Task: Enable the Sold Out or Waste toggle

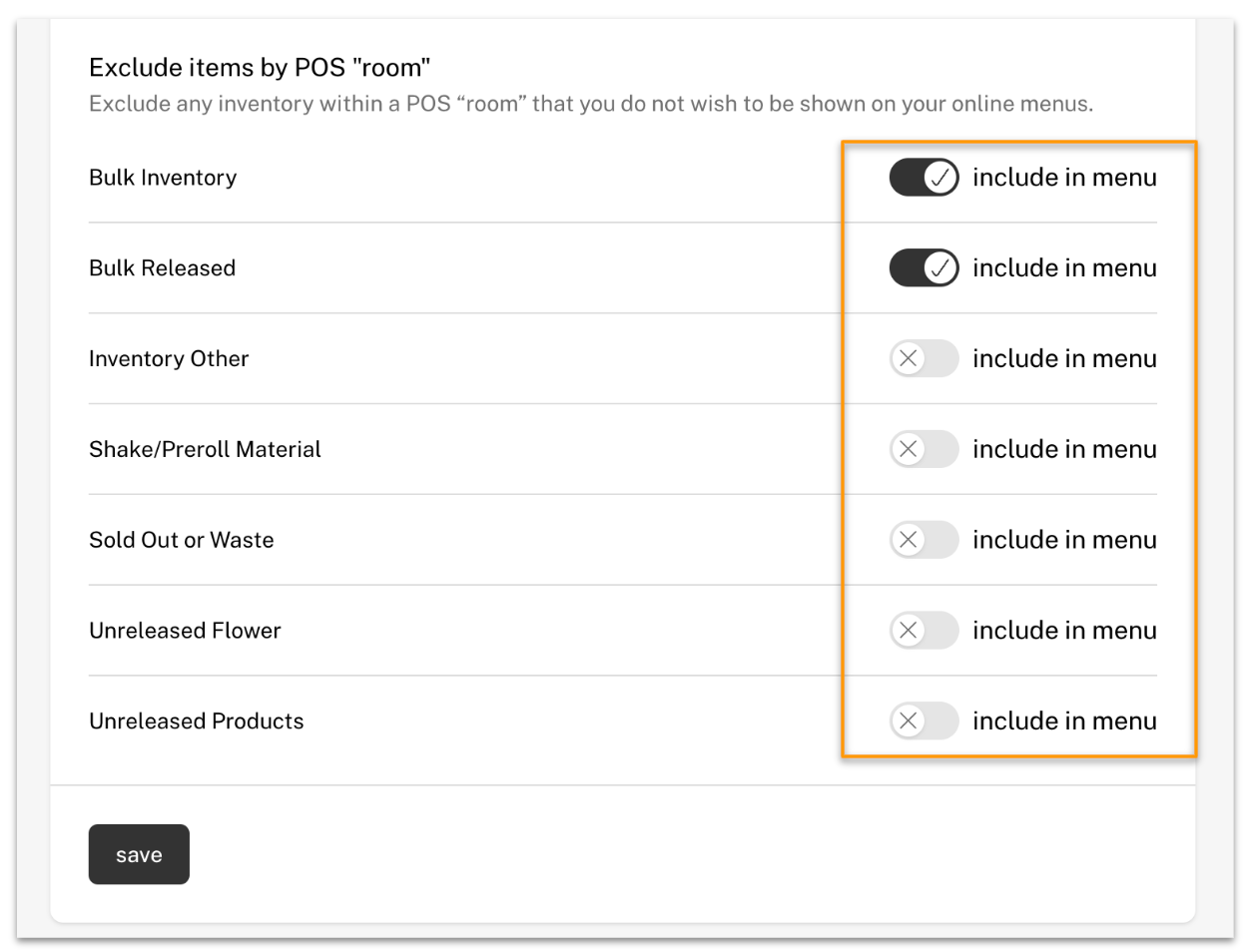Action: pos(924,540)
